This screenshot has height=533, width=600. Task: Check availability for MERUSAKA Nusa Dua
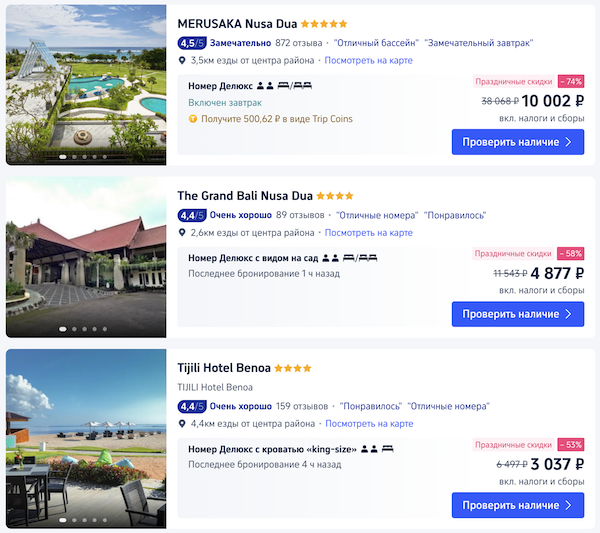pos(517,142)
